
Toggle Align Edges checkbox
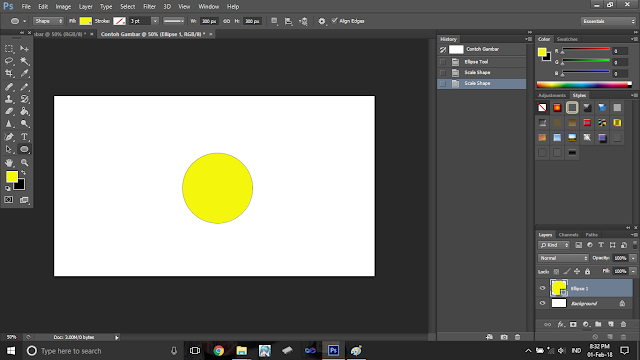click(x=335, y=20)
